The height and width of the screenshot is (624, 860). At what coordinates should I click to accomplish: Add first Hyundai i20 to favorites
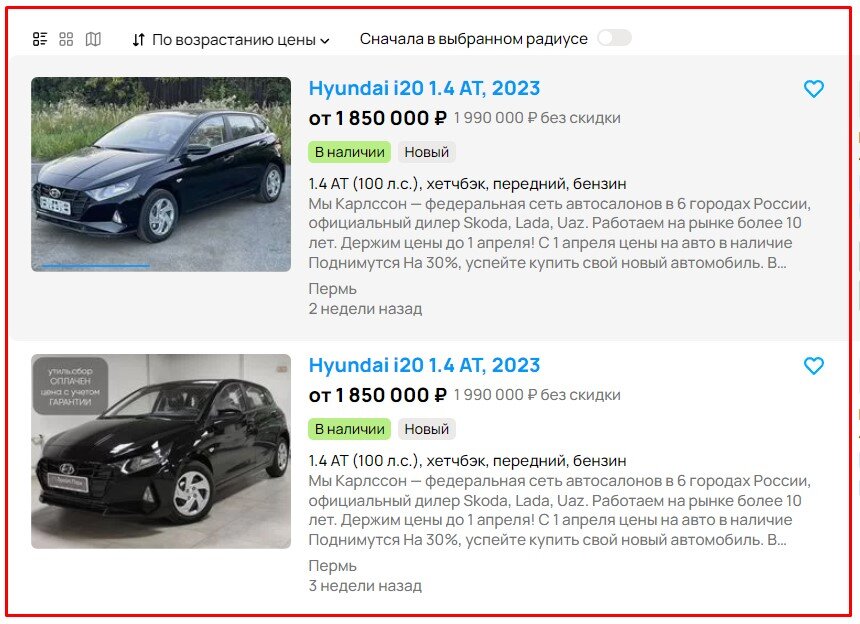[813, 89]
